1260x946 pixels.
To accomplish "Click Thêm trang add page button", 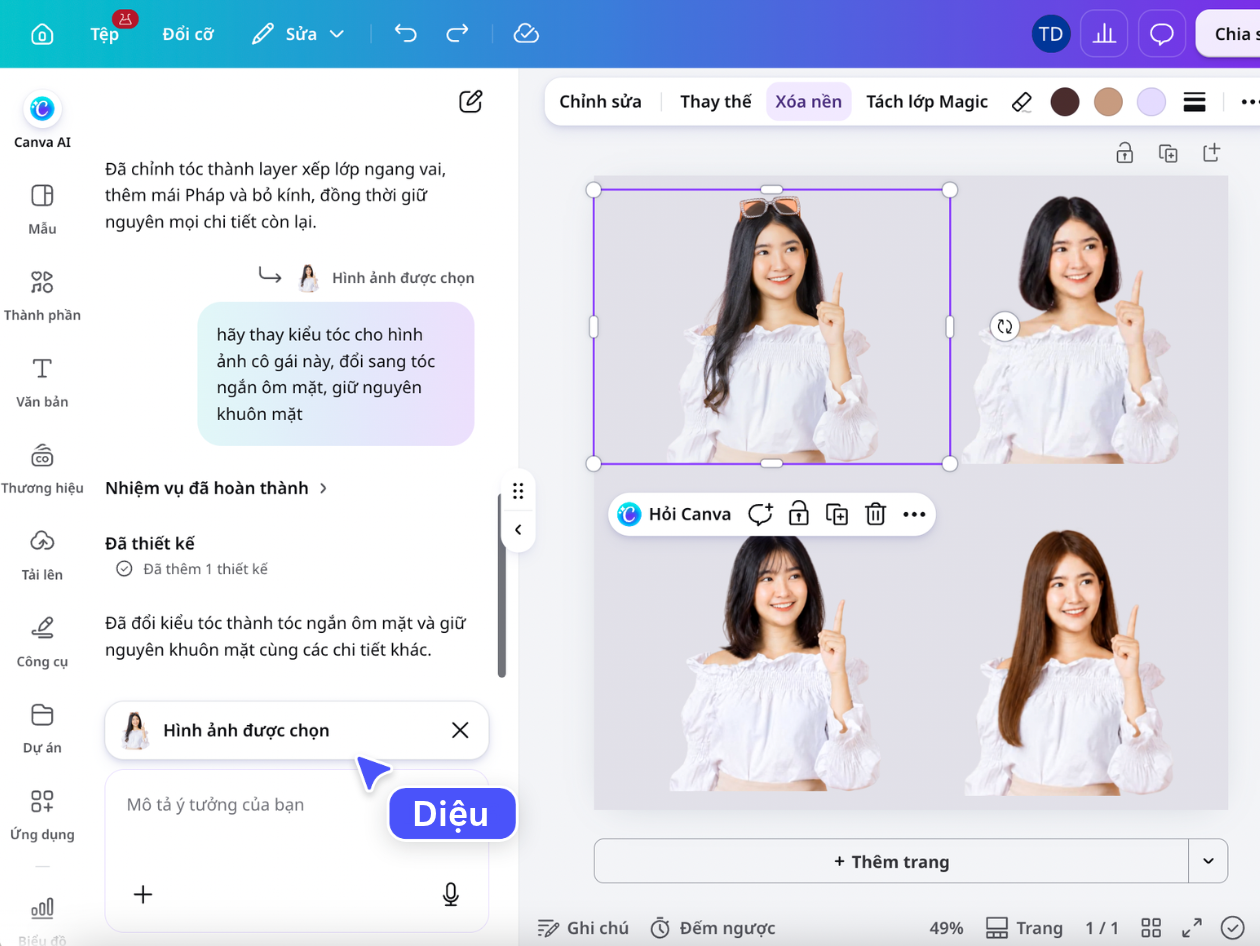I will tap(891, 861).
